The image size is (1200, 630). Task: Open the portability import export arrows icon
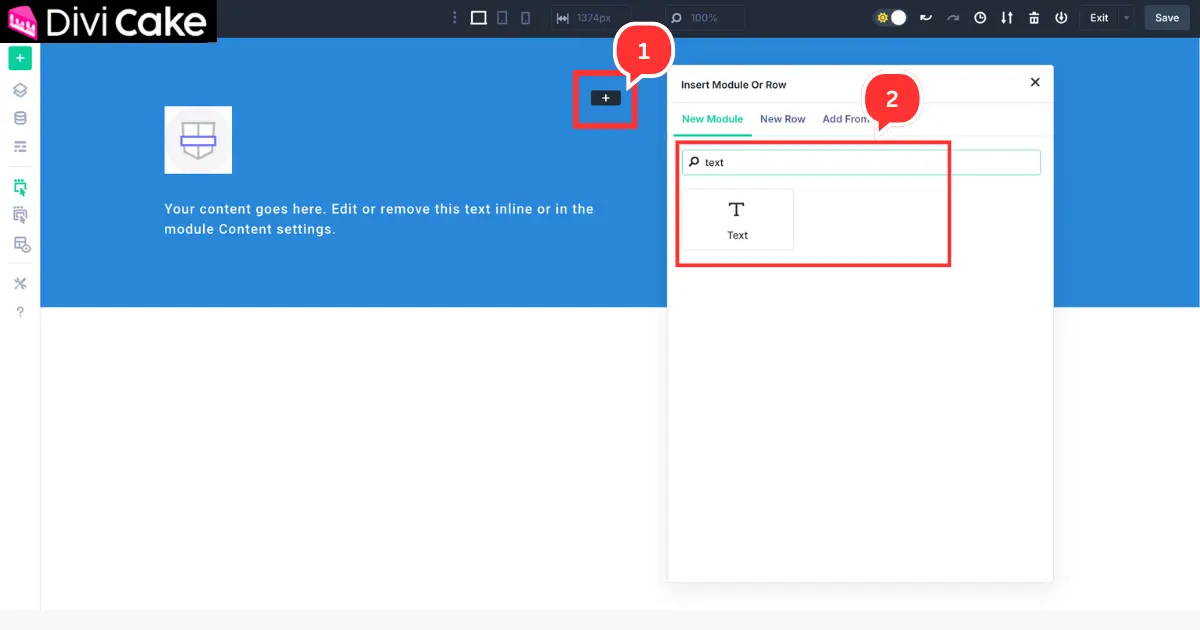click(1007, 18)
